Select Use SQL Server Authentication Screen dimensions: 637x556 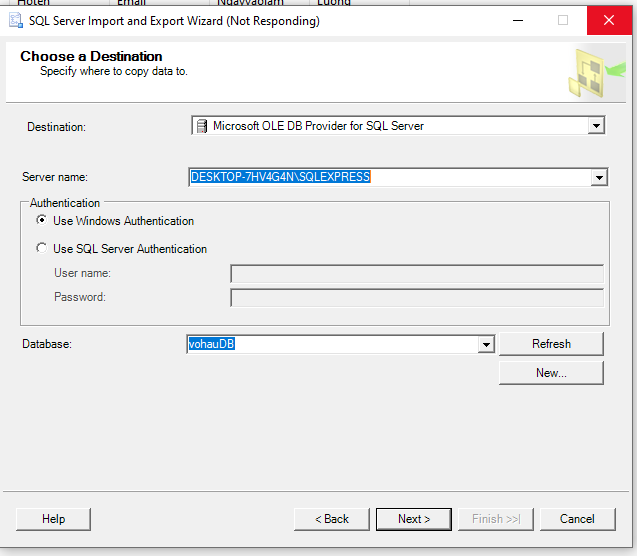tap(42, 249)
